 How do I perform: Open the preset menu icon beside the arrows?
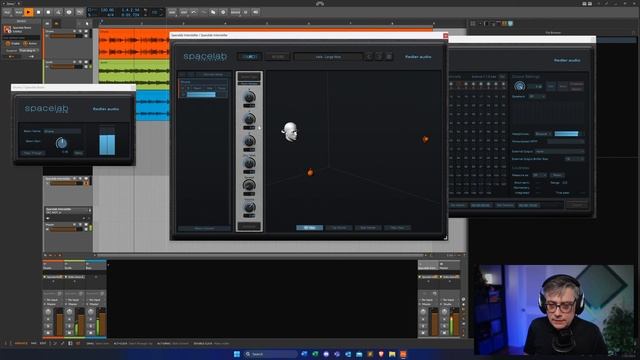click(x=389, y=57)
